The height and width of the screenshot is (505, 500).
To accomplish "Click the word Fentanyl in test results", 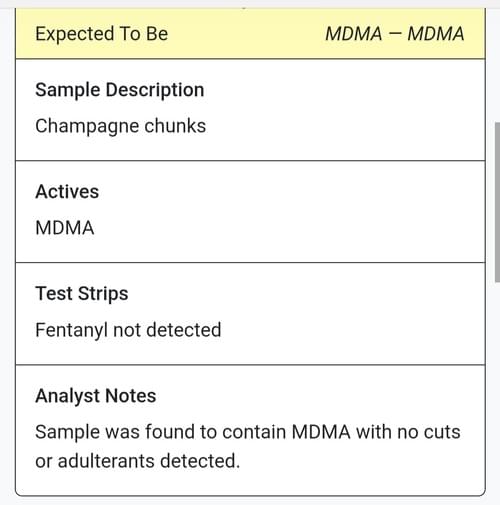I will tap(71, 330).
